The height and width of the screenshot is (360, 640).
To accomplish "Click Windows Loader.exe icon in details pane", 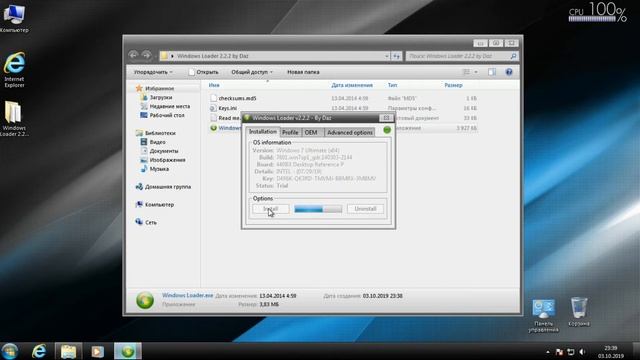I will tap(145, 300).
